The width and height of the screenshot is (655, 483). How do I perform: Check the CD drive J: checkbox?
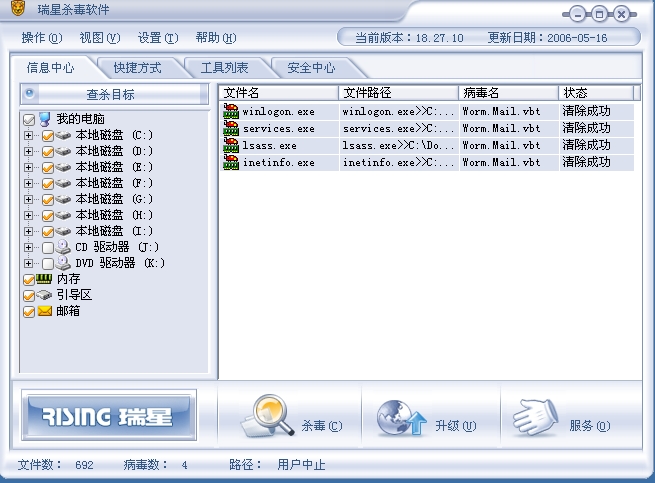point(48,248)
